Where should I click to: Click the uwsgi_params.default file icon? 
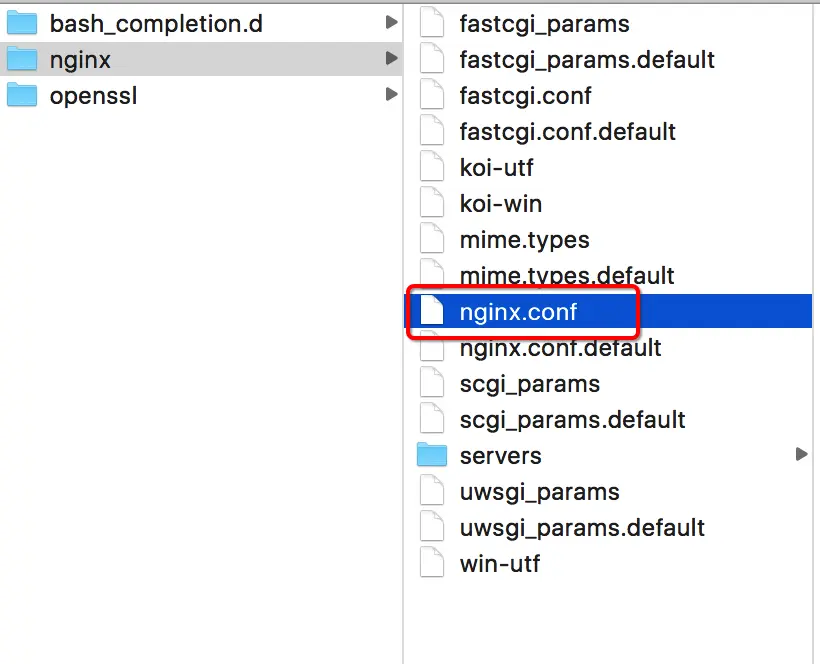click(x=432, y=528)
